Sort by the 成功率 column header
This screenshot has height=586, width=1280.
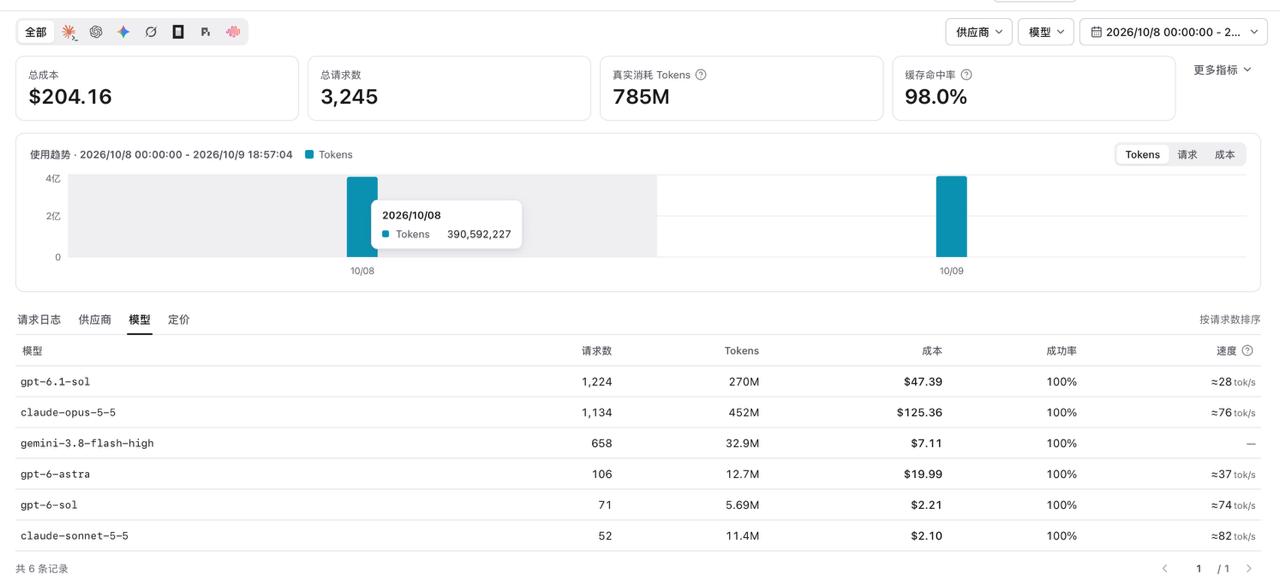click(1061, 351)
